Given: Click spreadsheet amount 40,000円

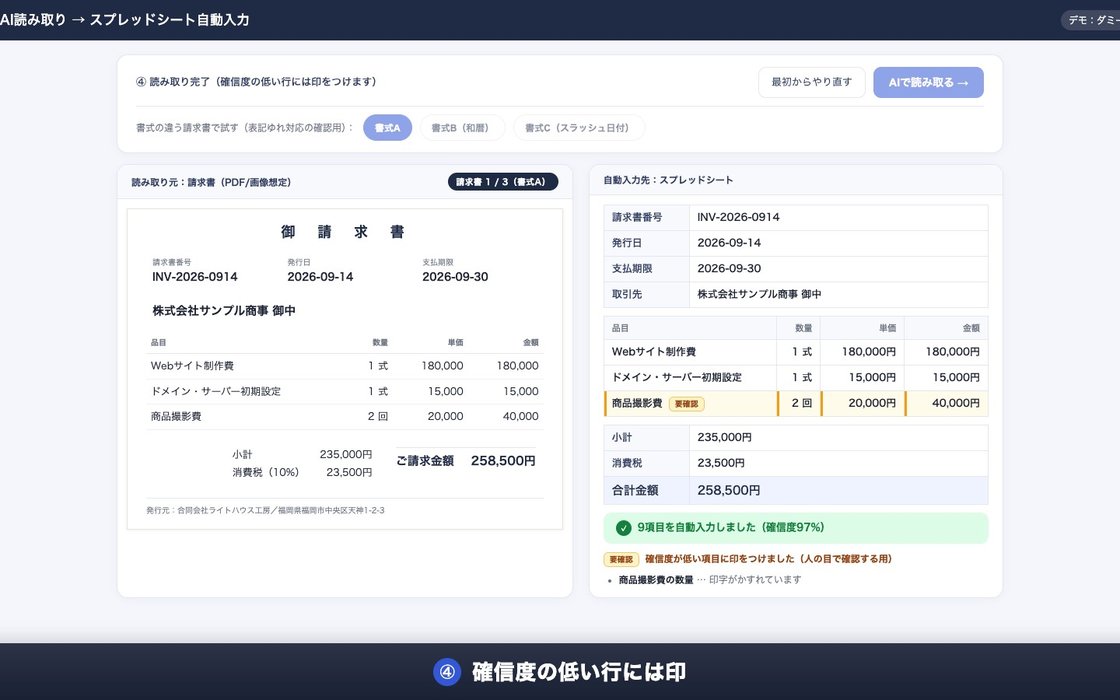Looking at the screenshot, I should 947,404.
